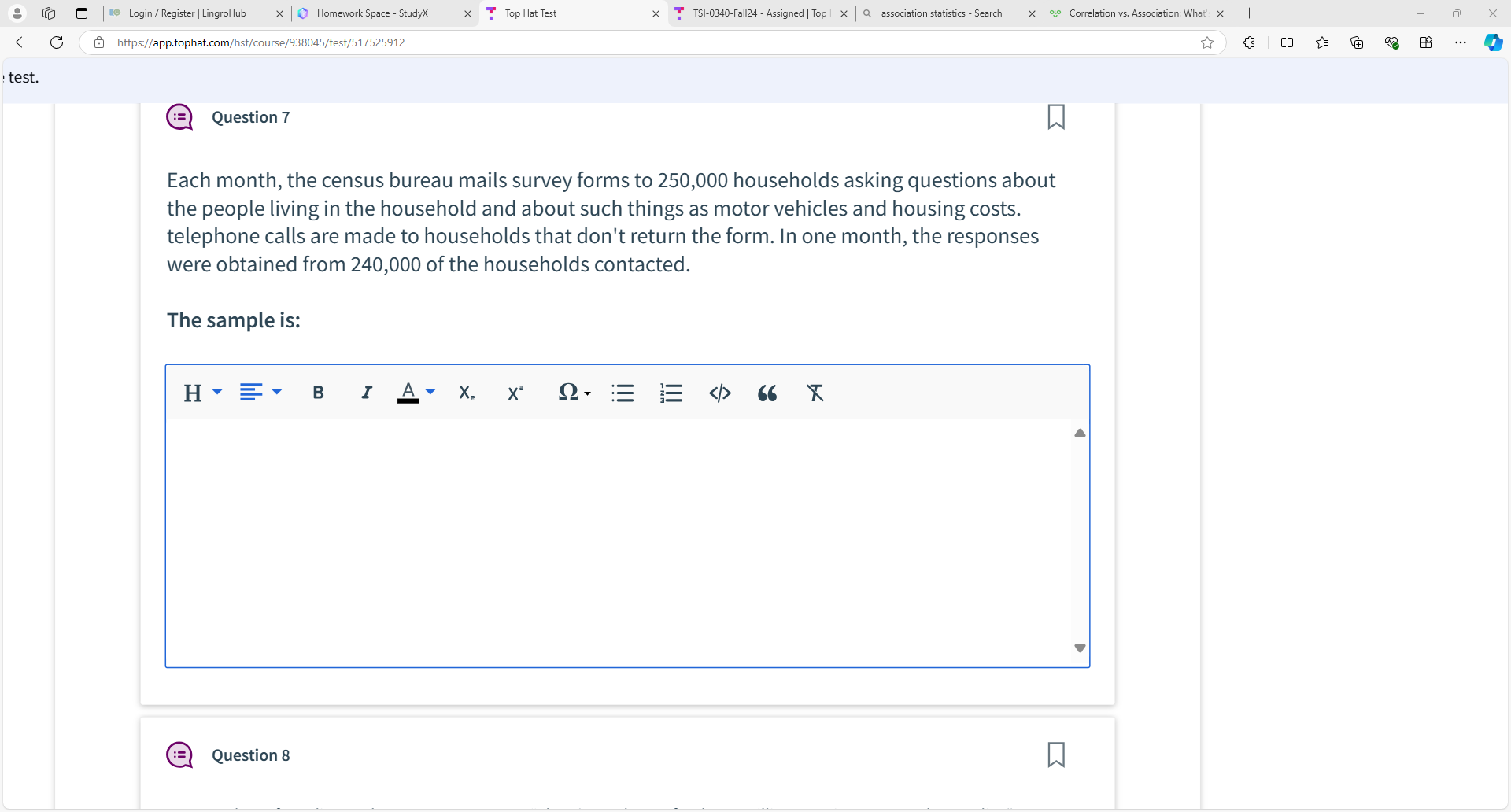Insert a block quote
The width and height of the screenshot is (1511, 812).
click(x=767, y=393)
